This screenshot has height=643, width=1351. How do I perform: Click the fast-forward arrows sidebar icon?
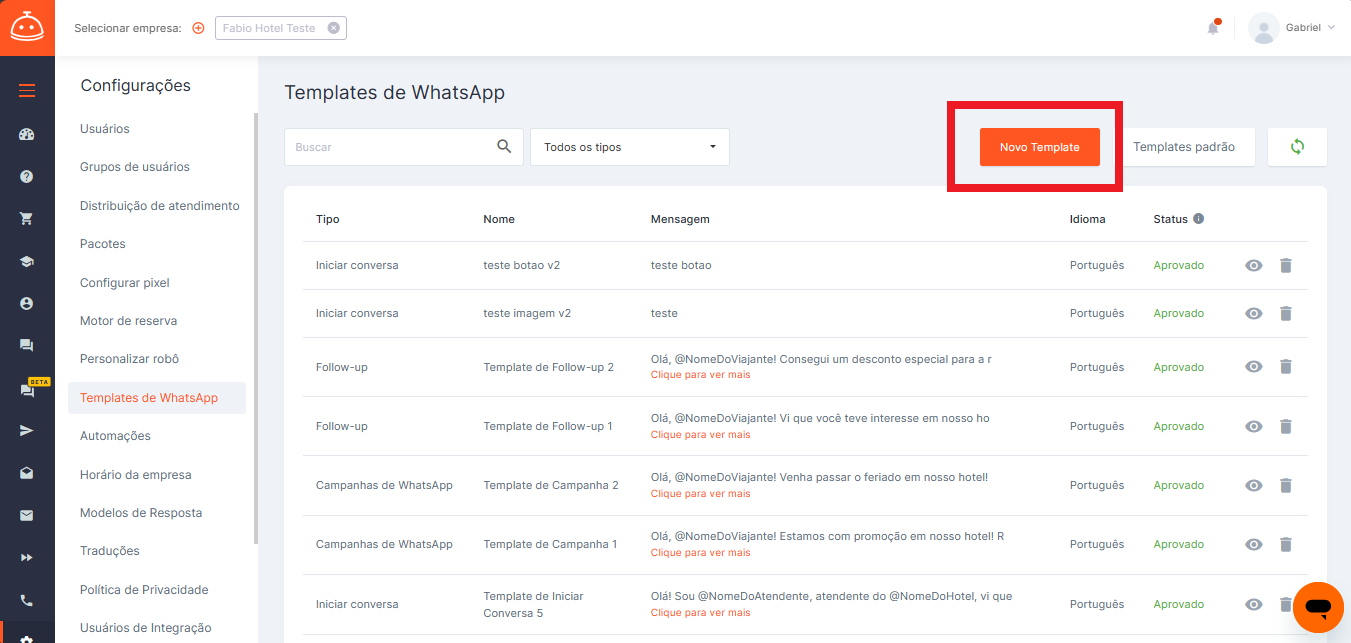[x=27, y=557]
